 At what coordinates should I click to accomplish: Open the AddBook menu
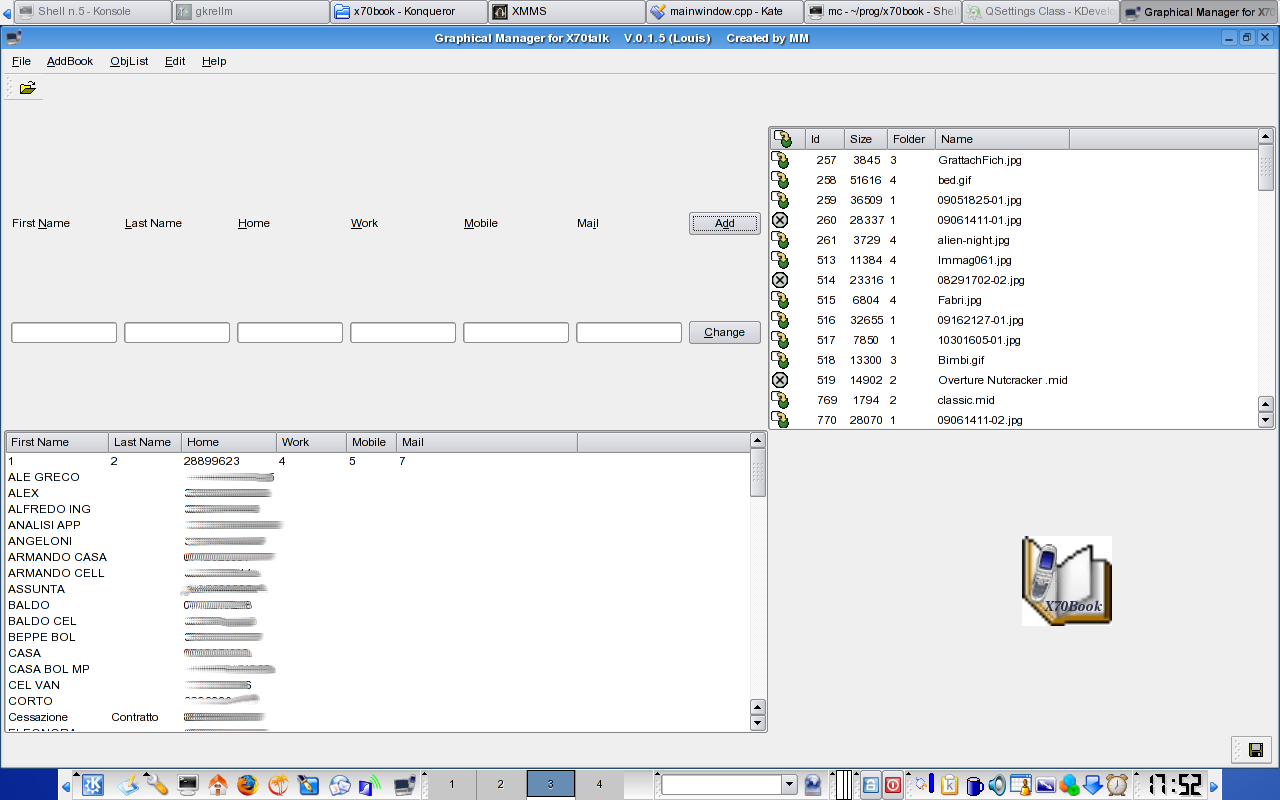click(x=70, y=61)
